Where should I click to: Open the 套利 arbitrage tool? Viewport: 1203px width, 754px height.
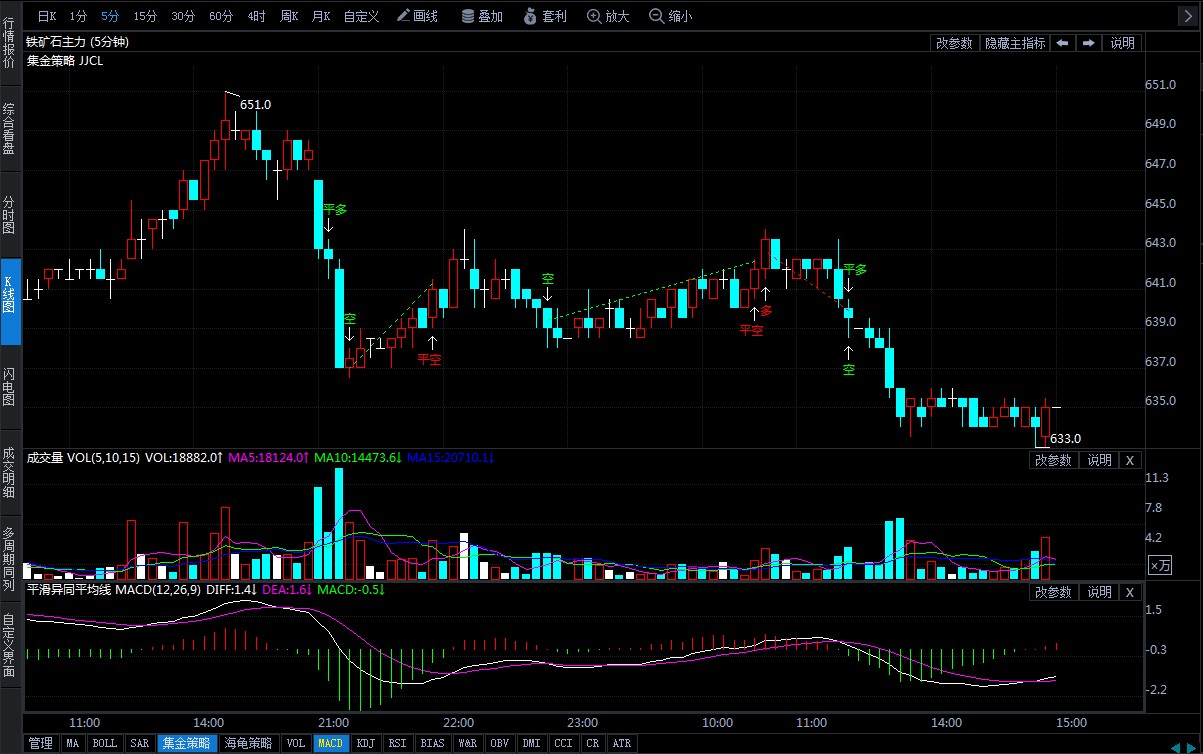(545, 16)
